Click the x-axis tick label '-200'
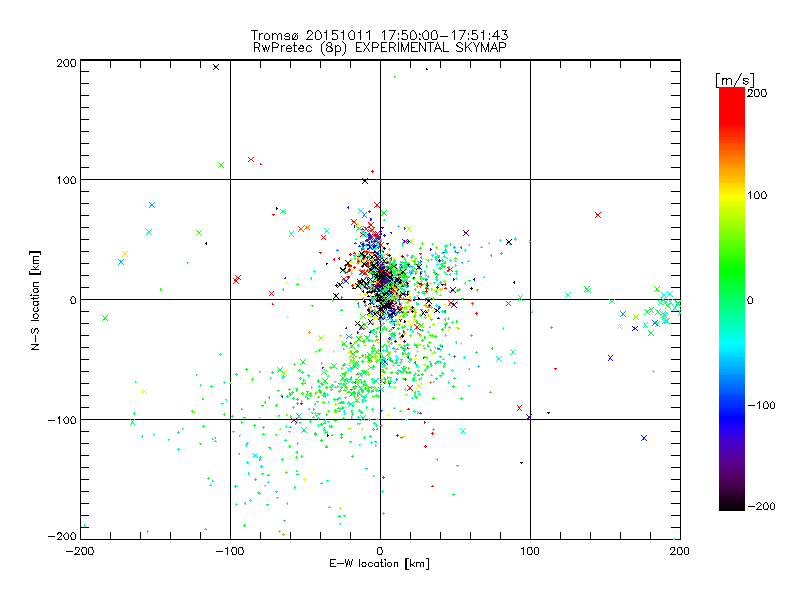Screen dimensions: 800x600 80,551
